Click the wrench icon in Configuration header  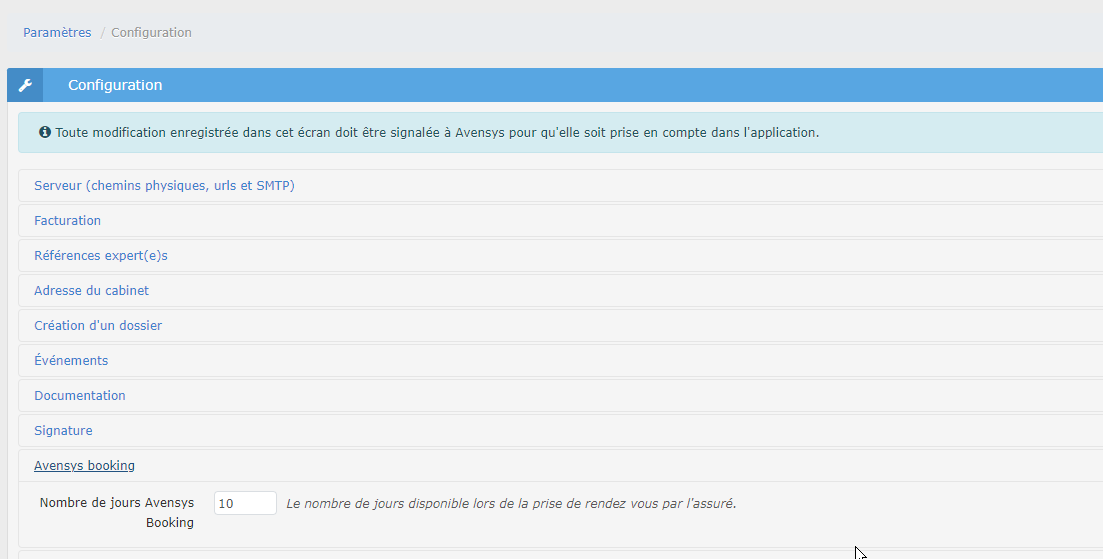(25, 85)
